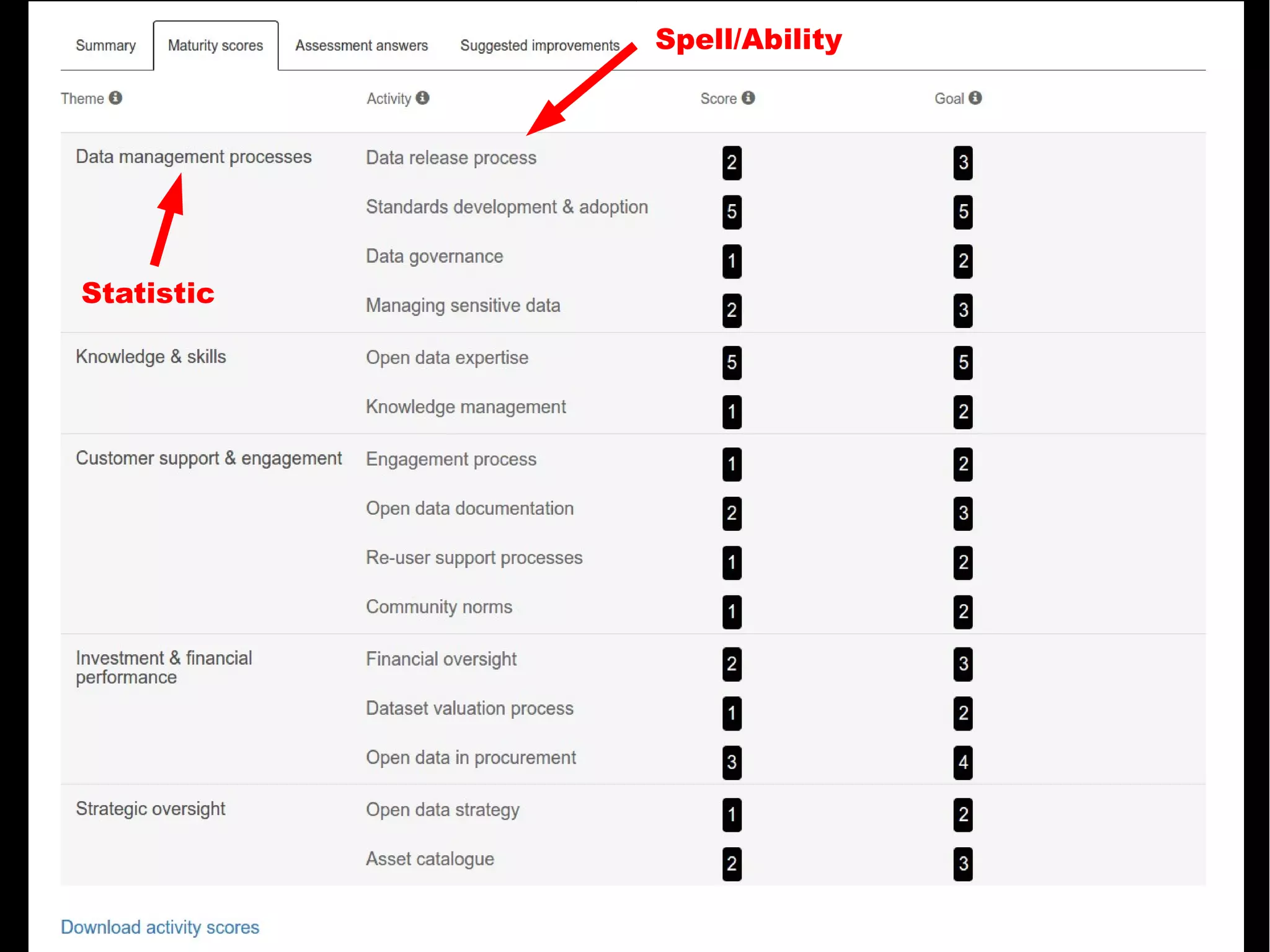Open the Summary tab

tap(105, 46)
